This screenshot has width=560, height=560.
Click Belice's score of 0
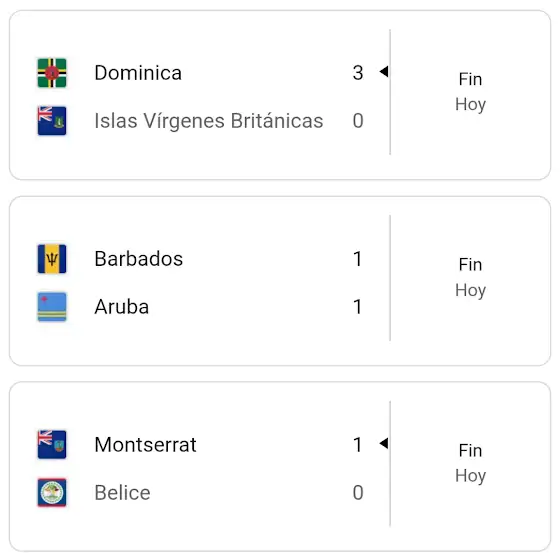pyautogui.click(x=358, y=492)
